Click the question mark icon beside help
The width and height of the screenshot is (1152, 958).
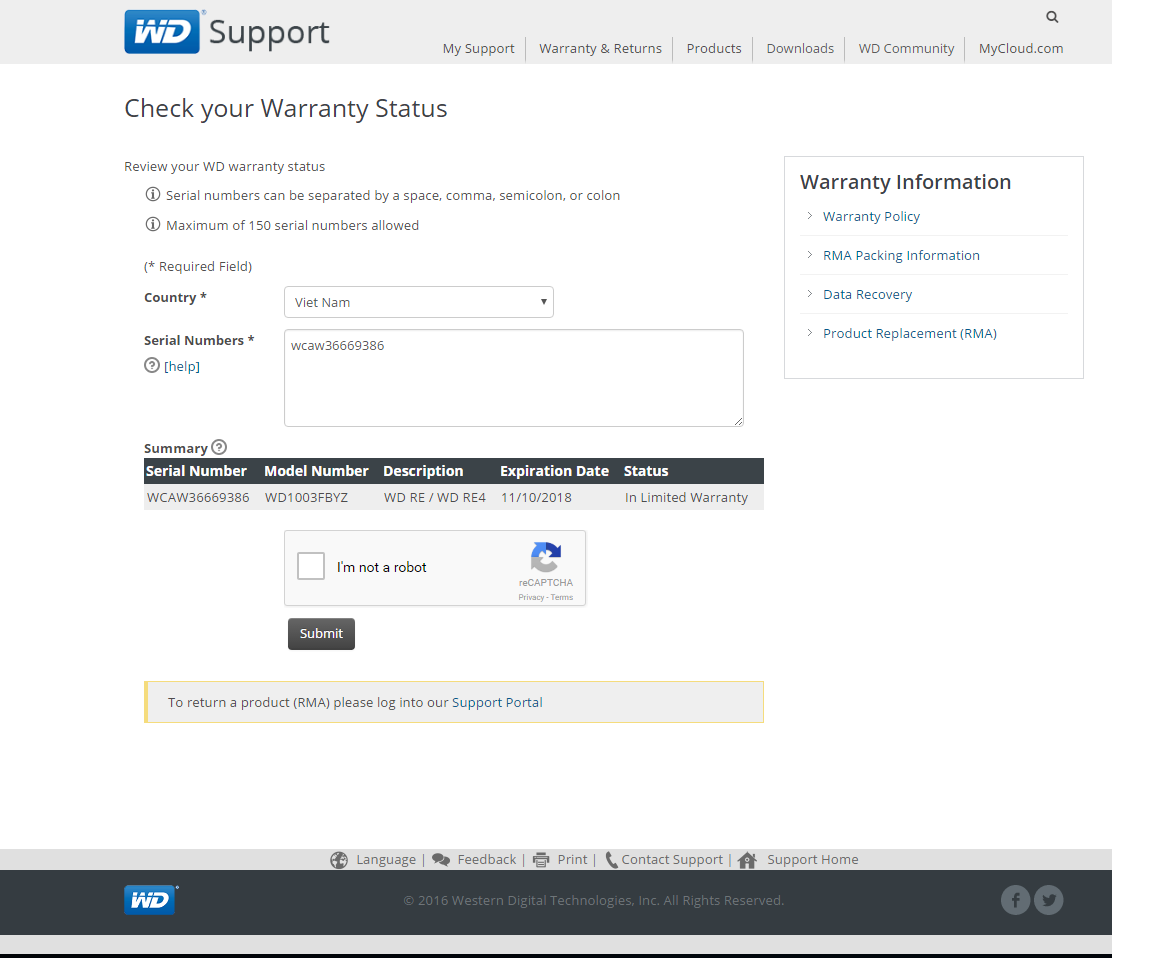tap(152, 365)
